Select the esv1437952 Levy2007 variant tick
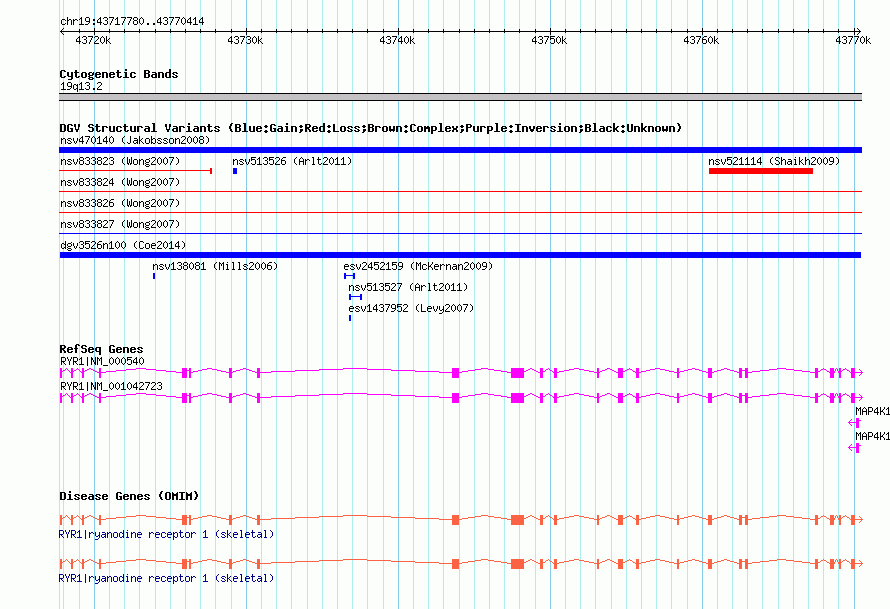Viewport: 890px width, 609px height. (350, 318)
